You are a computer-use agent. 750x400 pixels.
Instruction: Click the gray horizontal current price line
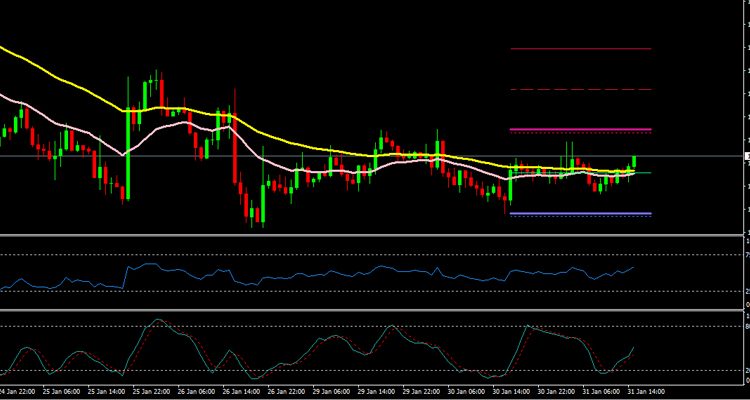pos(300,156)
